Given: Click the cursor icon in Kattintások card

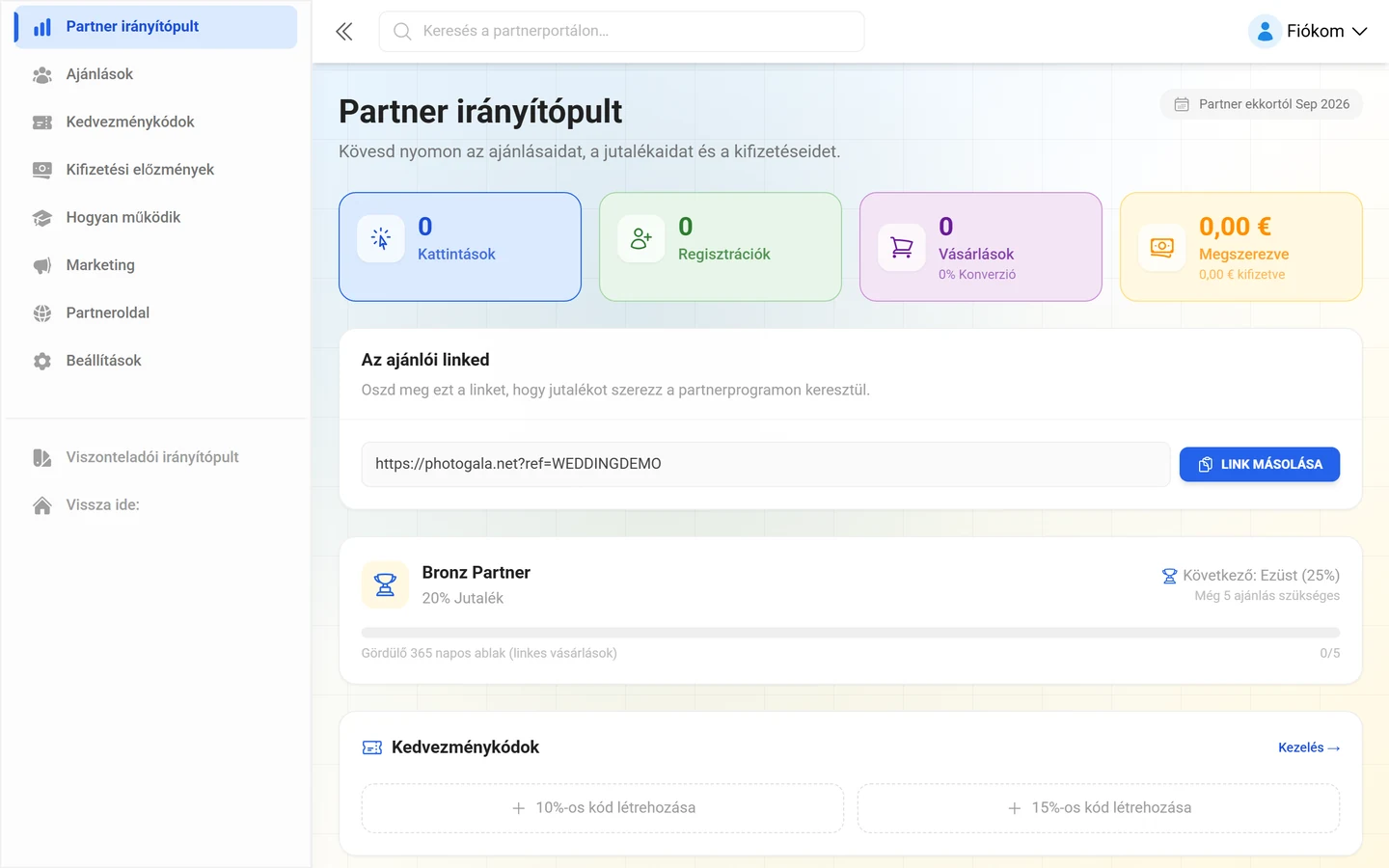Looking at the screenshot, I should coord(381,238).
